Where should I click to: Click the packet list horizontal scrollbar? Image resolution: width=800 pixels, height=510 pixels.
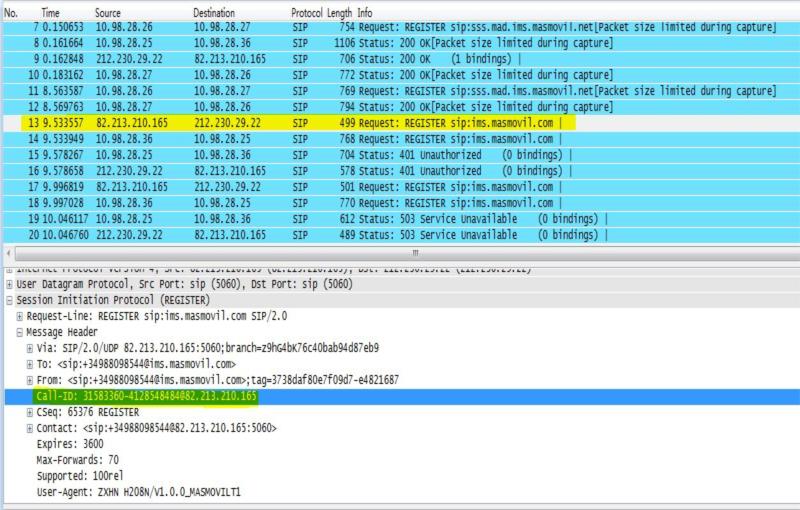tap(400, 253)
